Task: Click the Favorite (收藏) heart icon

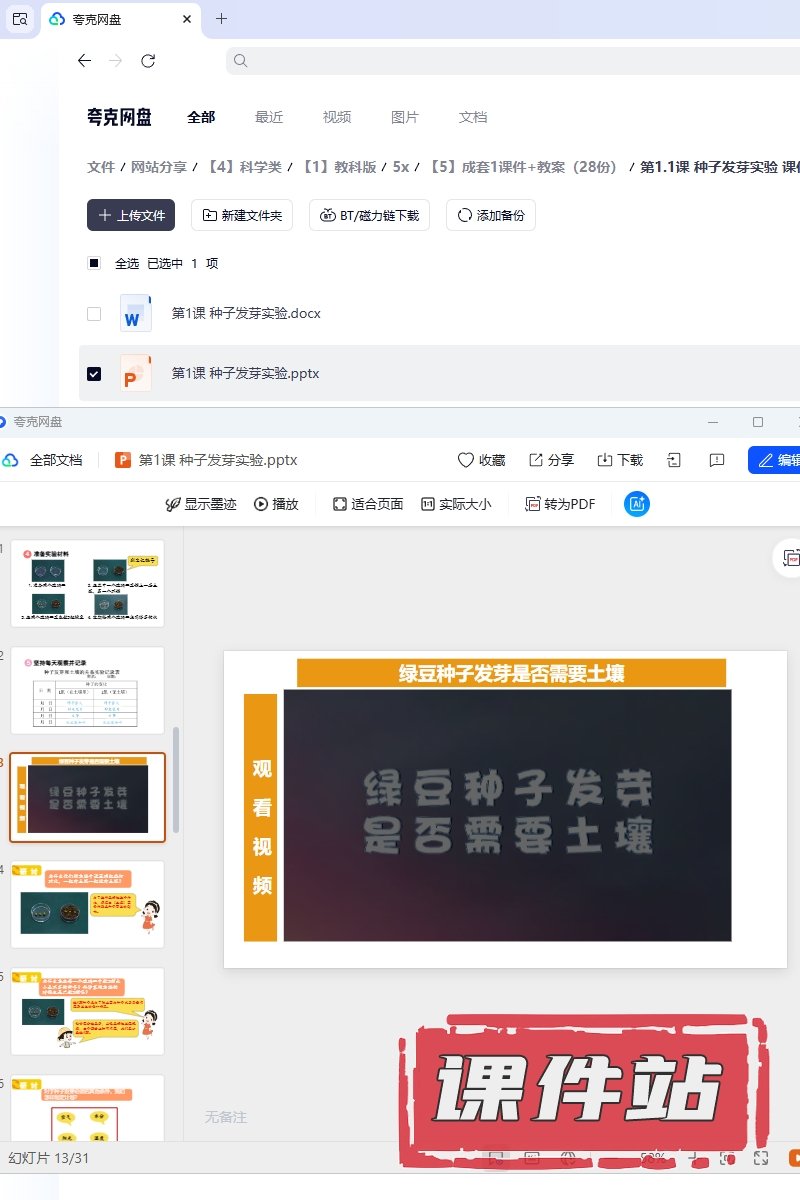Action: tap(481, 460)
